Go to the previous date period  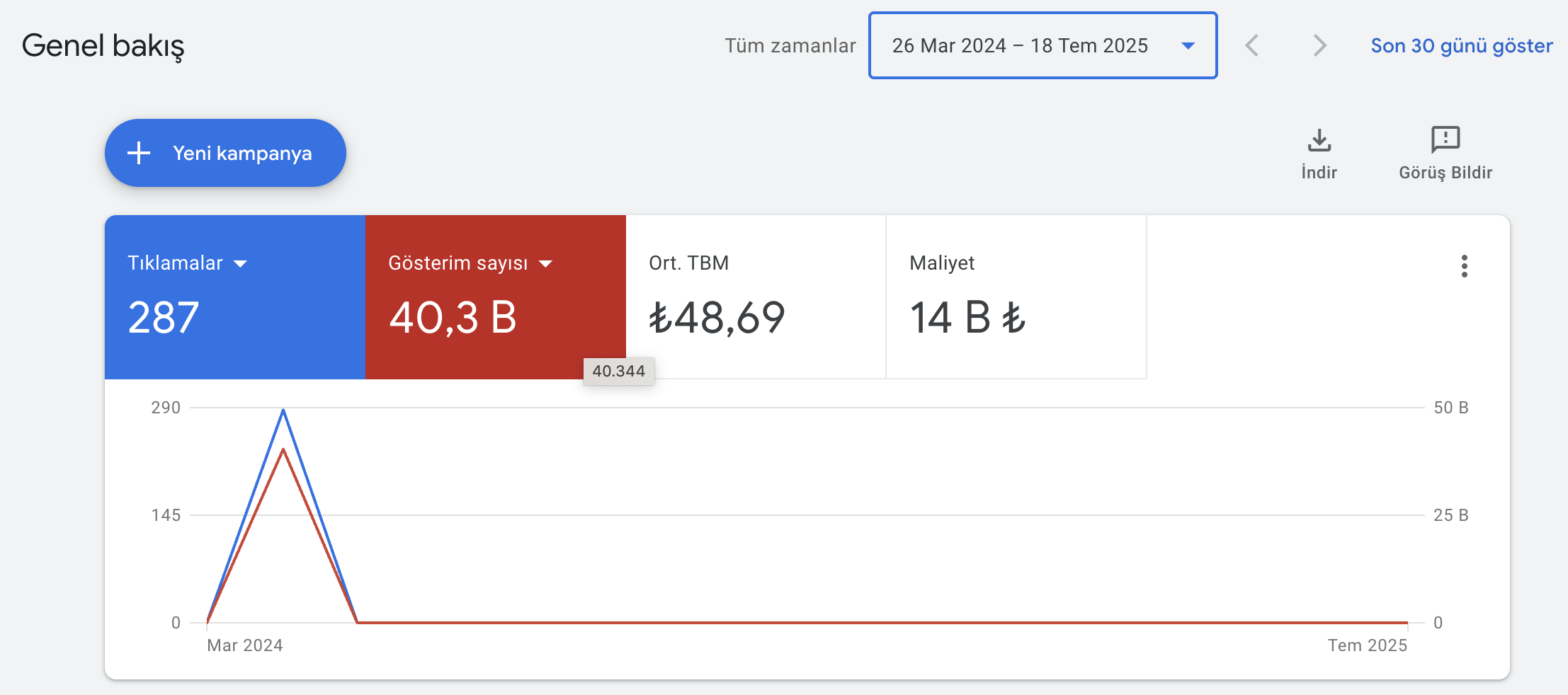1251,45
